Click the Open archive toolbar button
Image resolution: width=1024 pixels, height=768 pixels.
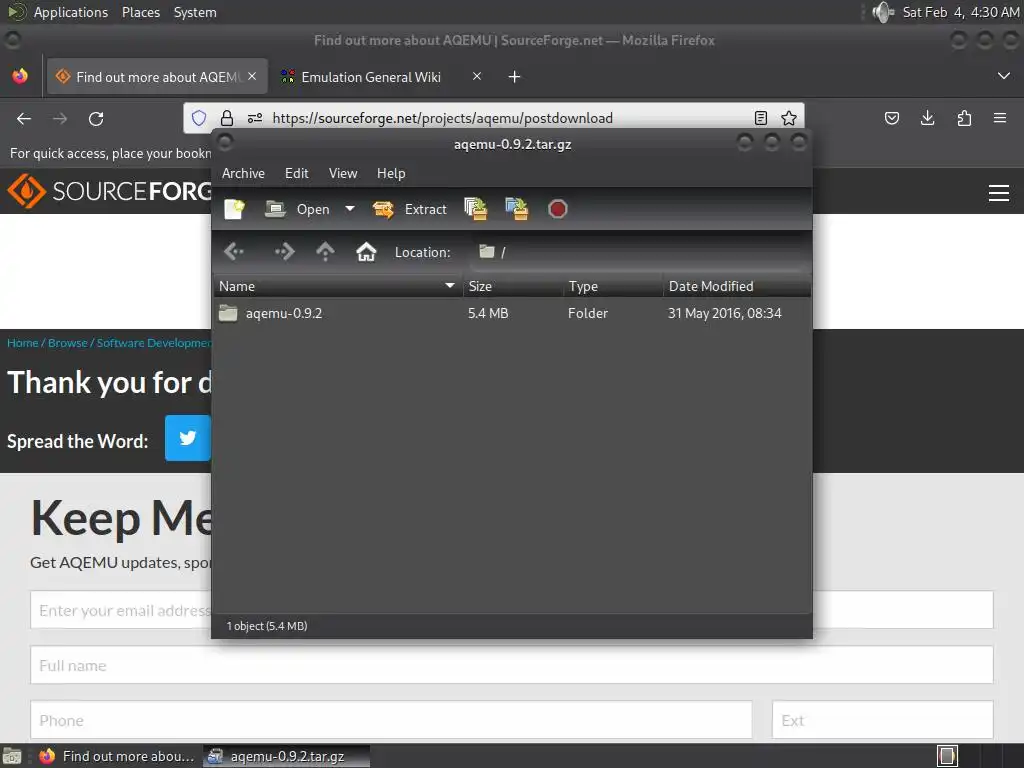[297, 210]
